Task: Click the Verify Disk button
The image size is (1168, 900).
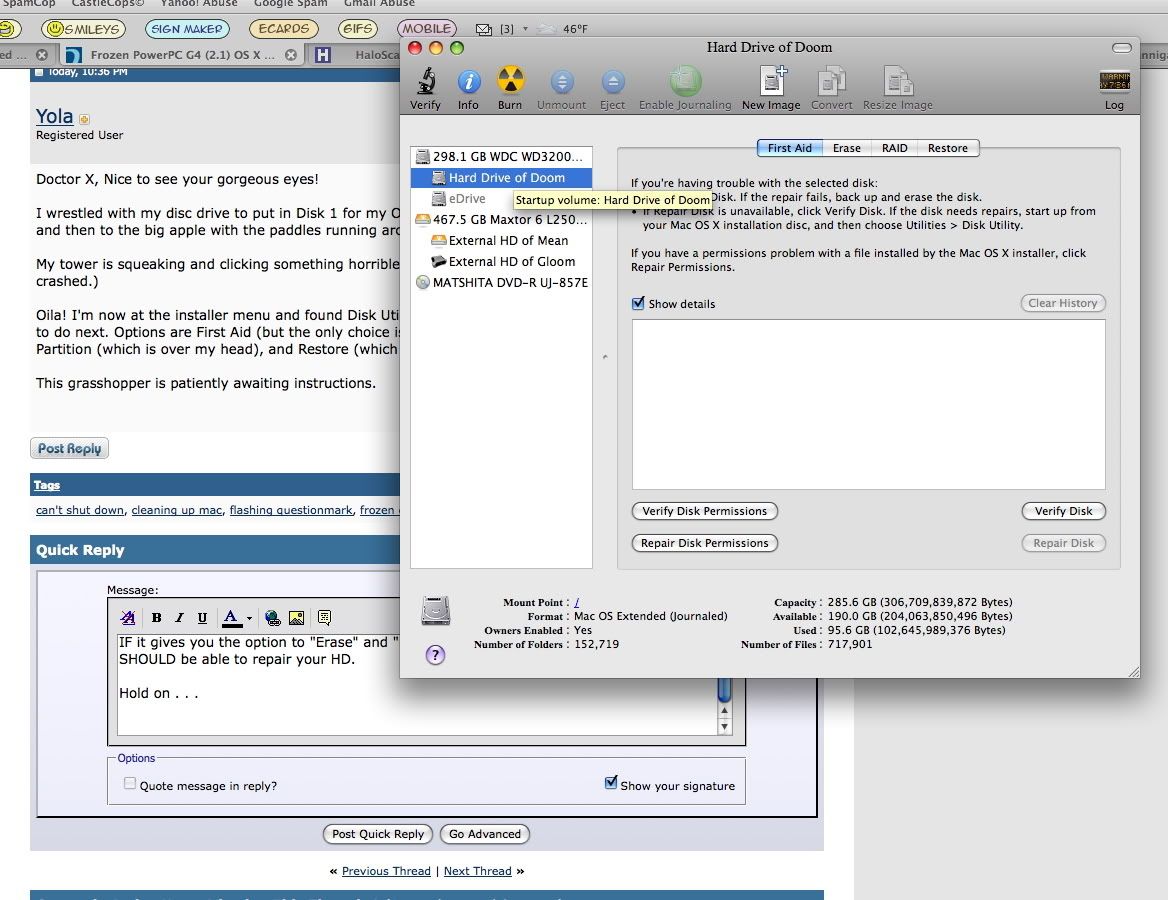Action: [1063, 511]
